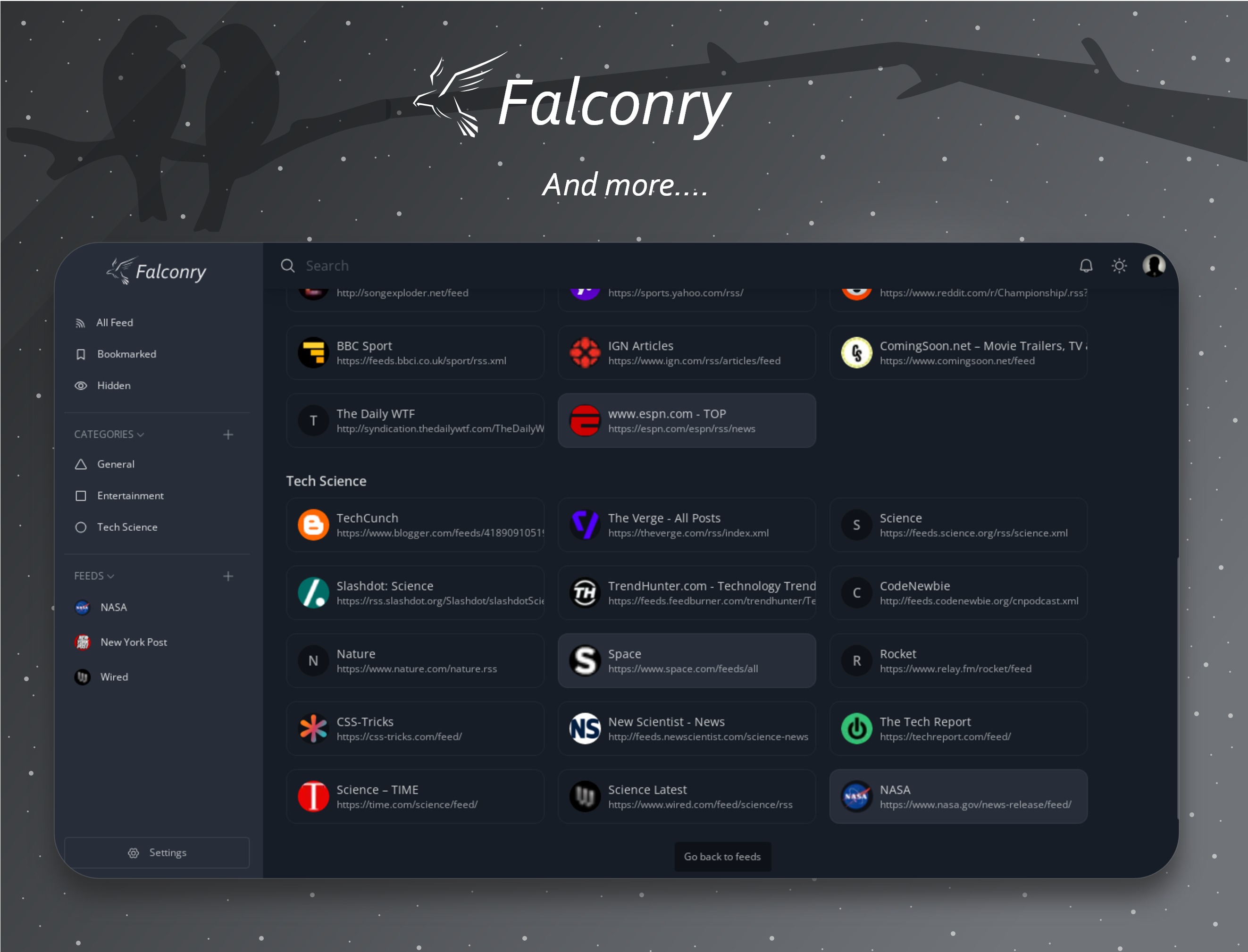This screenshot has height=952, width=1248.
Task: Select The Verge - All Posts title
Action: click(664, 518)
